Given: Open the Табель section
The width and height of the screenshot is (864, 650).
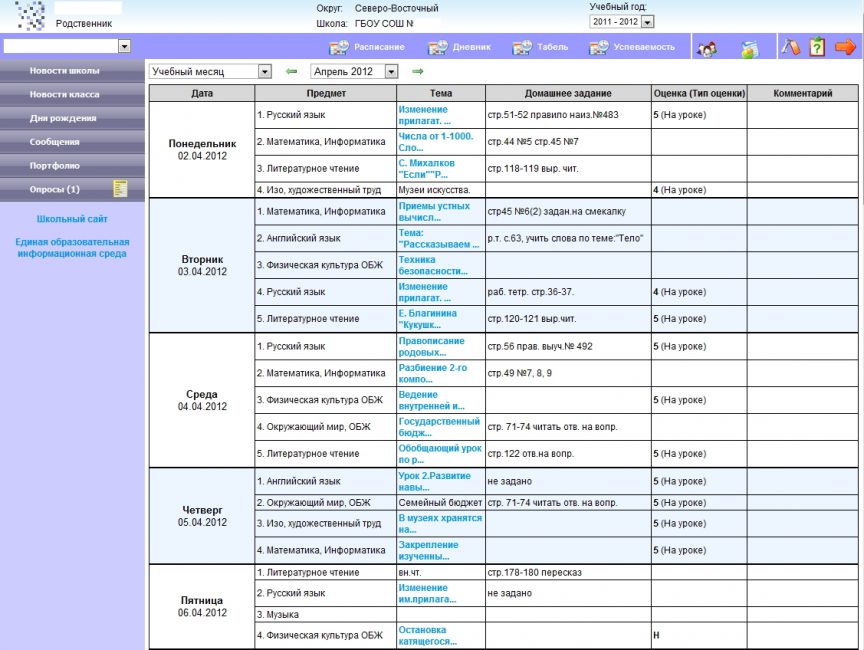Looking at the screenshot, I should click(541, 47).
